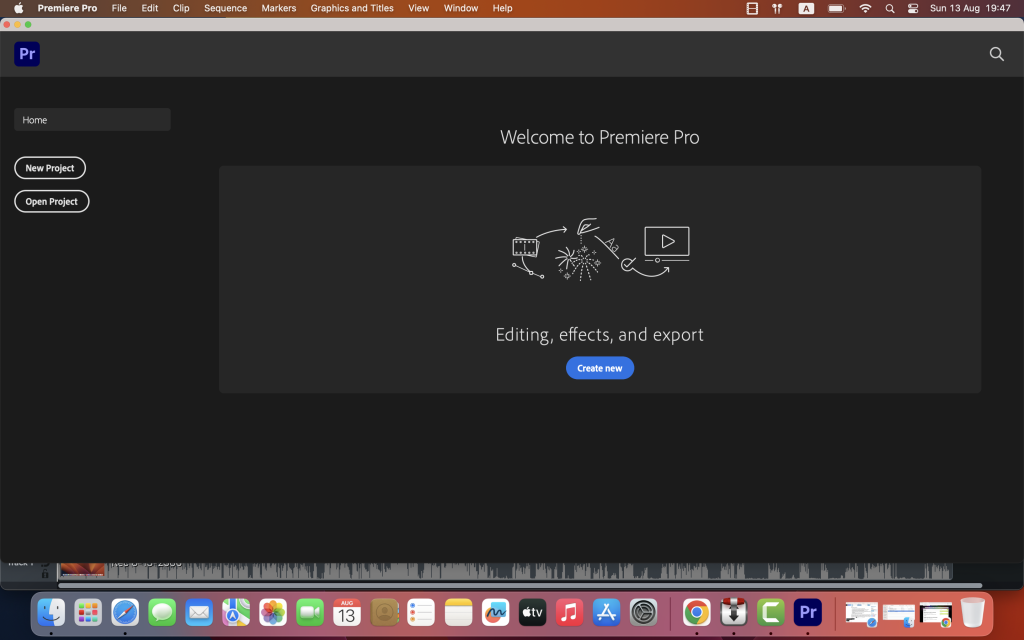Open the minimized Chrome window in Dock
The height and width of the screenshot is (640, 1024).
[x=936, y=615]
